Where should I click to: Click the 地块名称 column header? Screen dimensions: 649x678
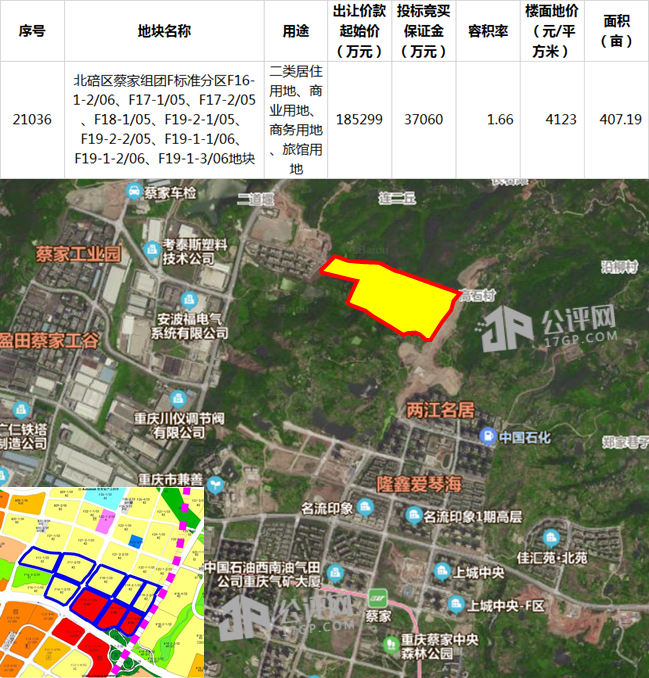tap(164, 31)
